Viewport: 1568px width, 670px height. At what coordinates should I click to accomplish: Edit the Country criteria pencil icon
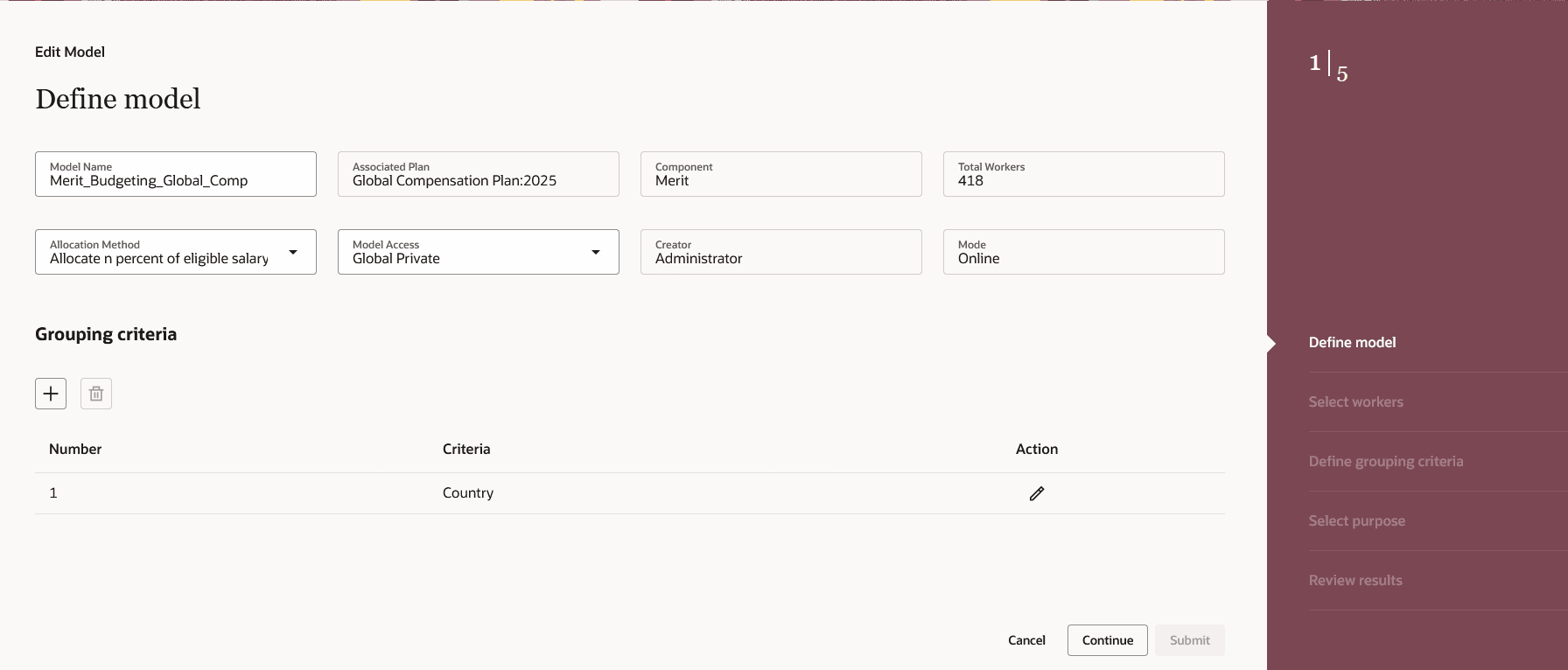[1037, 493]
